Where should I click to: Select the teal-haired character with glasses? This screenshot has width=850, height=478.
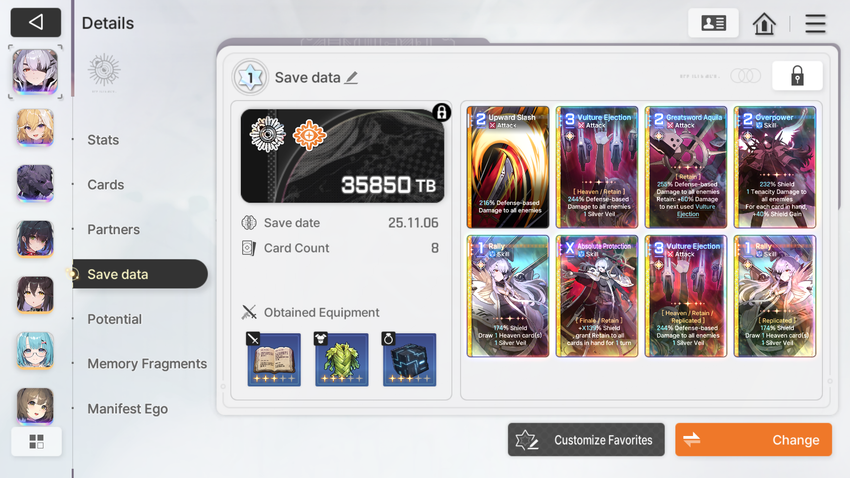pyautogui.click(x=35, y=351)
